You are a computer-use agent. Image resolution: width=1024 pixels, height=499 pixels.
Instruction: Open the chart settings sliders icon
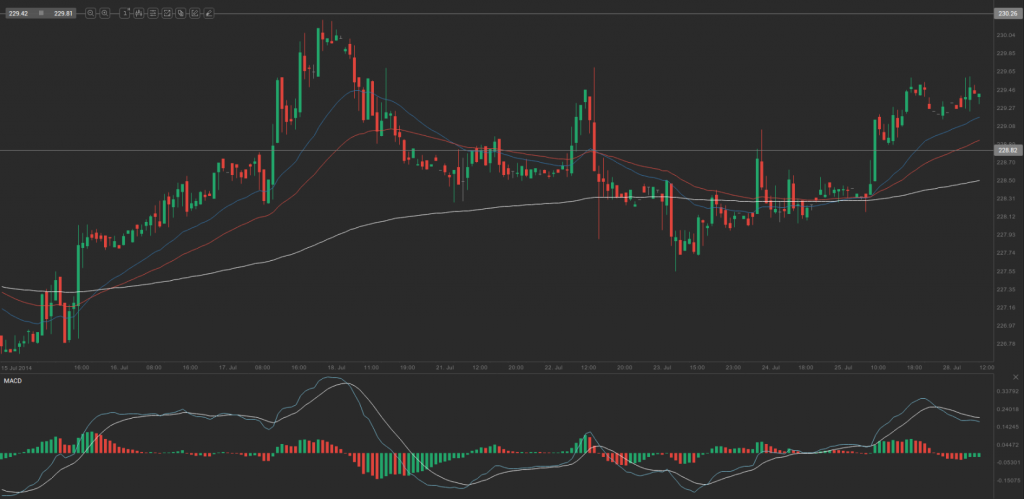click(153, 13)
